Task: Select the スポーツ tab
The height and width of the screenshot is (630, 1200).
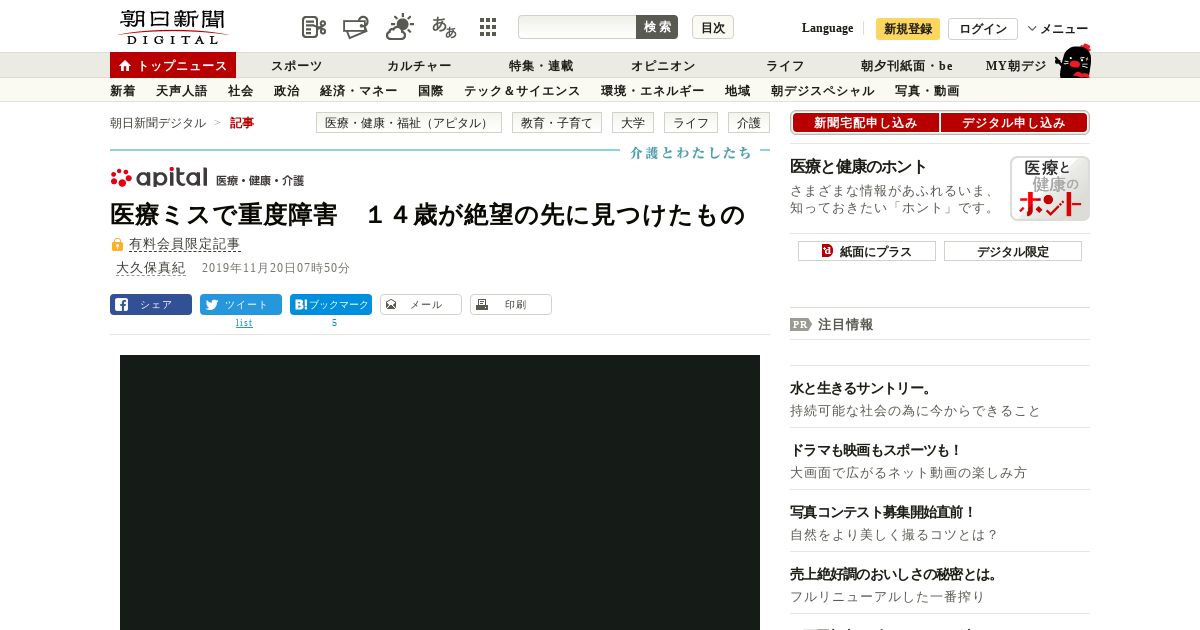Action: coord(296,65)
